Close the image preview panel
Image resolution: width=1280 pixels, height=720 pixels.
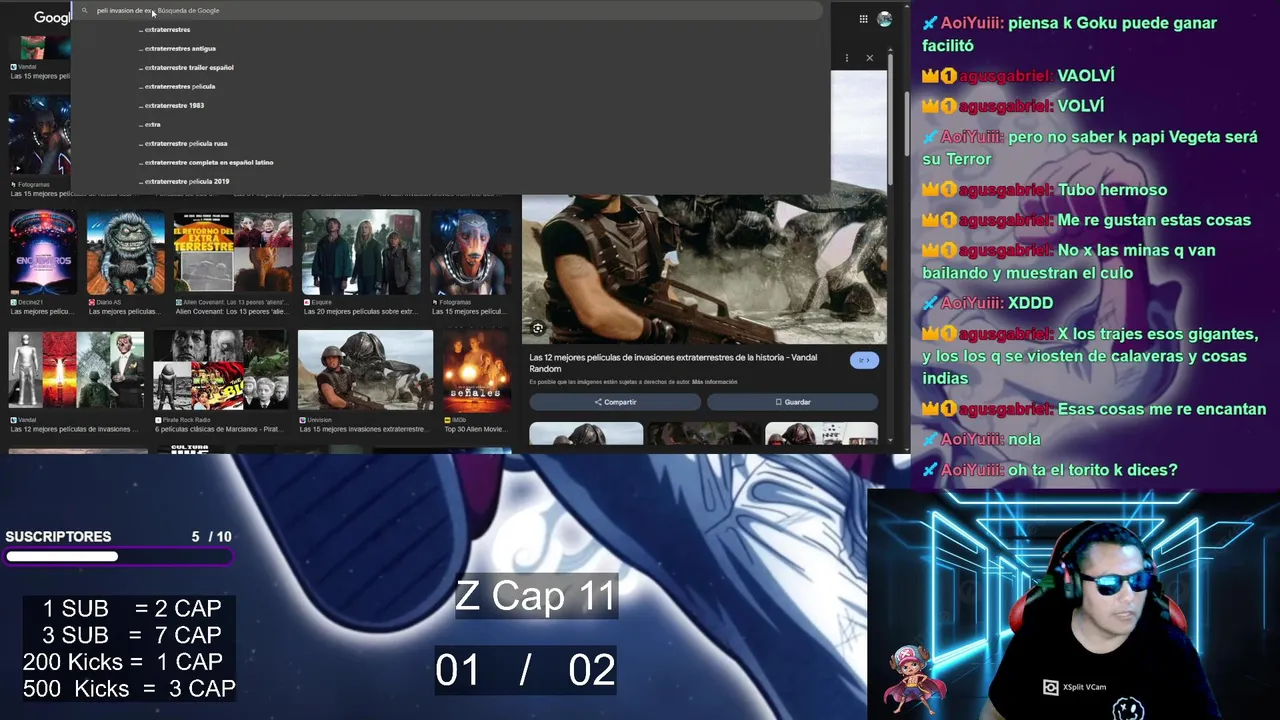(x=869, y=58)
